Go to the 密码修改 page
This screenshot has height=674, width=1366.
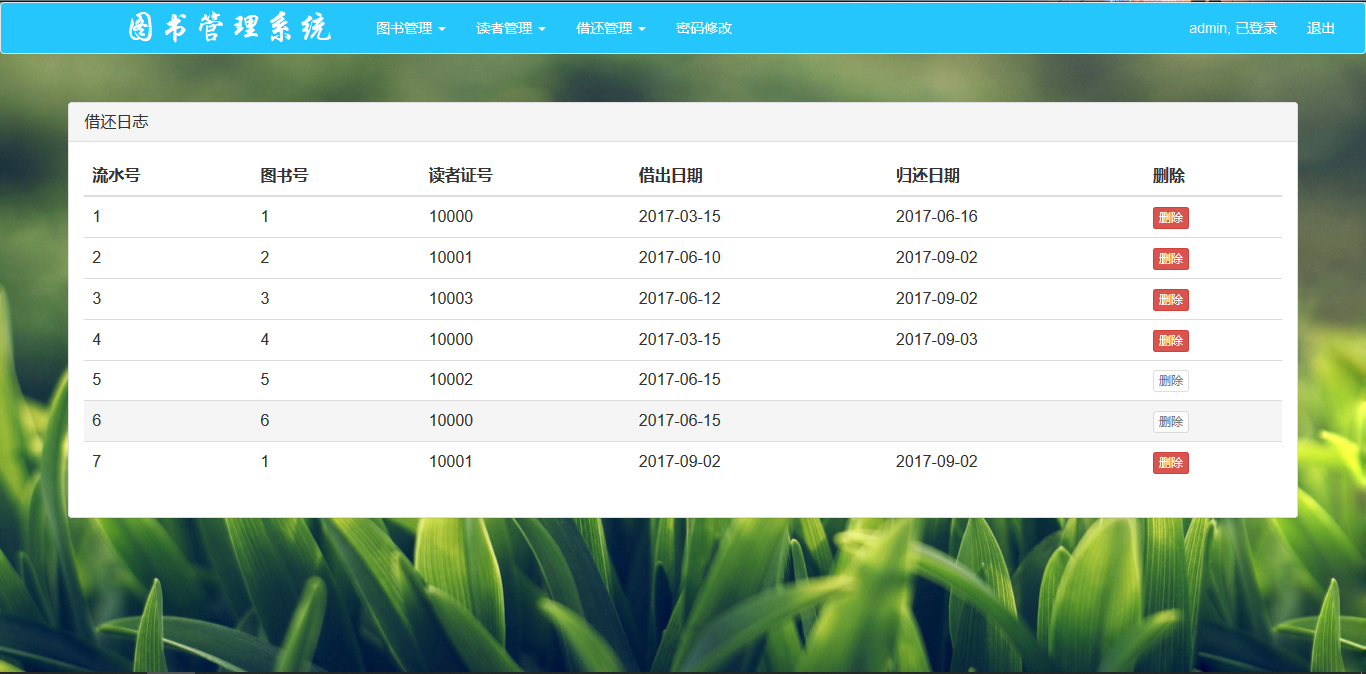point(704,28)
